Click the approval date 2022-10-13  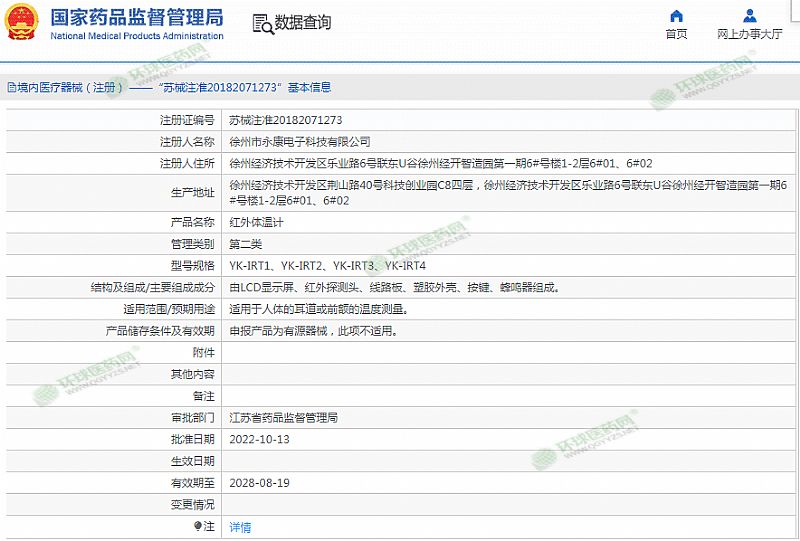(259, 439)
